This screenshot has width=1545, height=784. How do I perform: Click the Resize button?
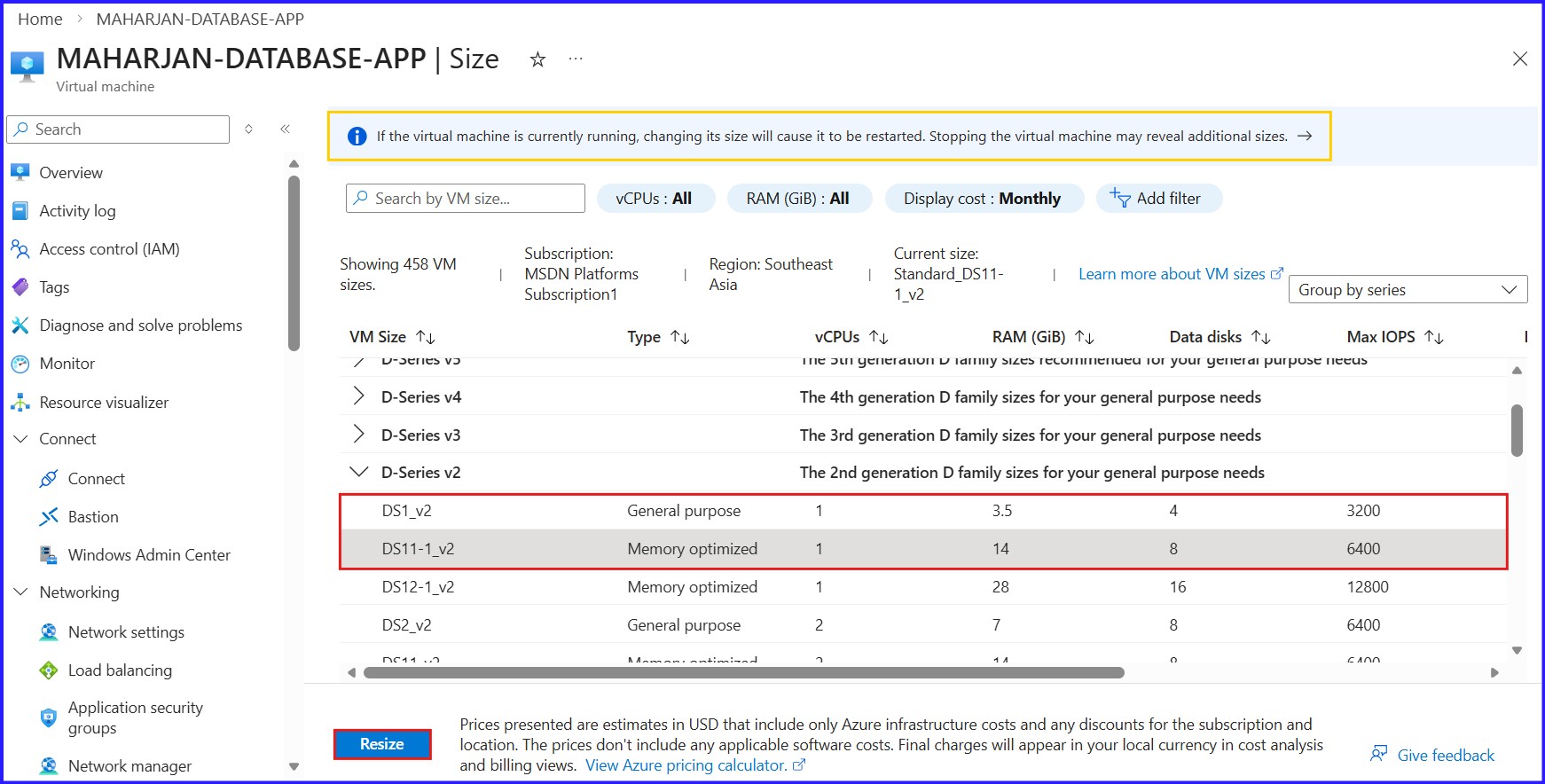coord(382,744)
